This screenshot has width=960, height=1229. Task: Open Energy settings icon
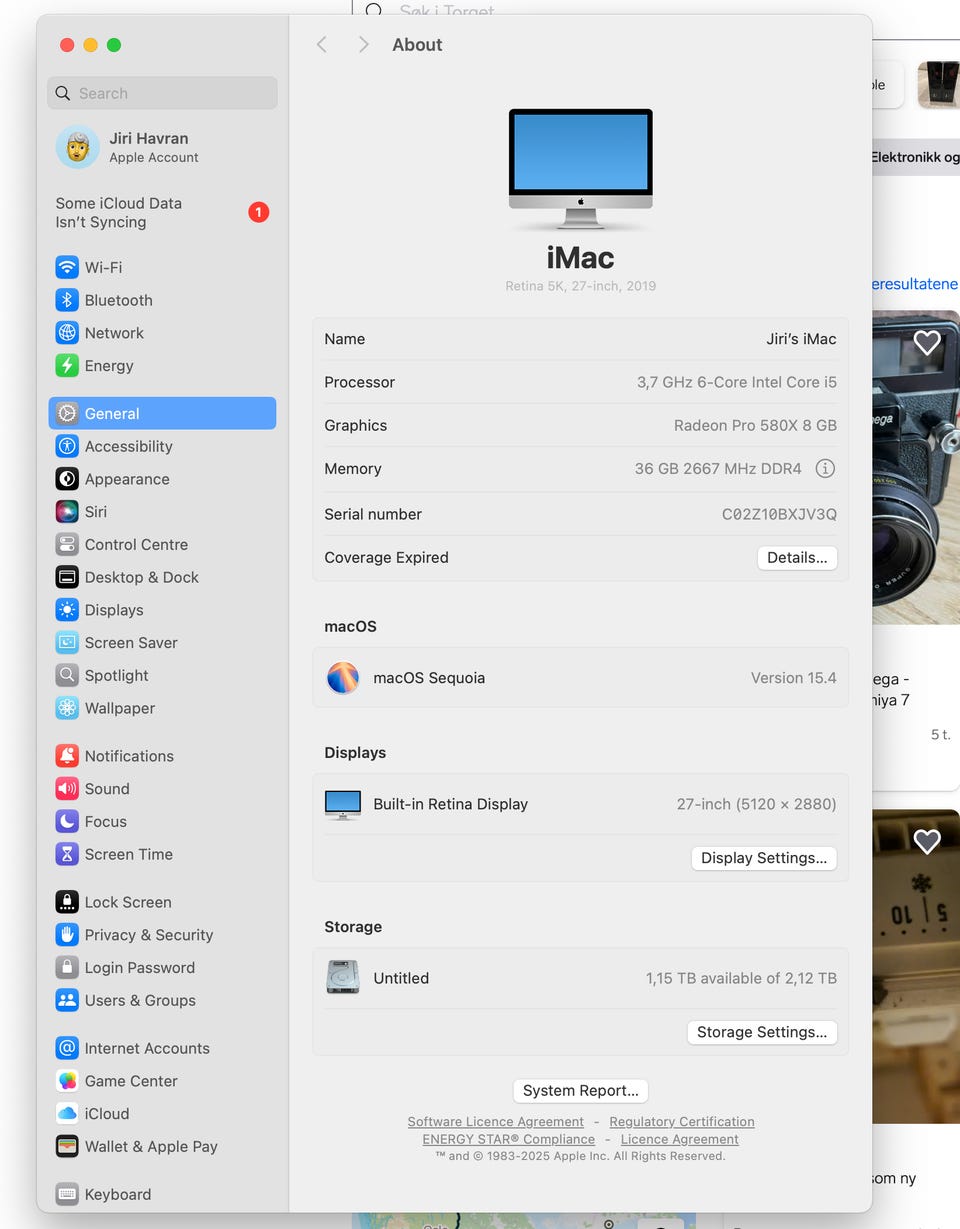tap(67, 366)
